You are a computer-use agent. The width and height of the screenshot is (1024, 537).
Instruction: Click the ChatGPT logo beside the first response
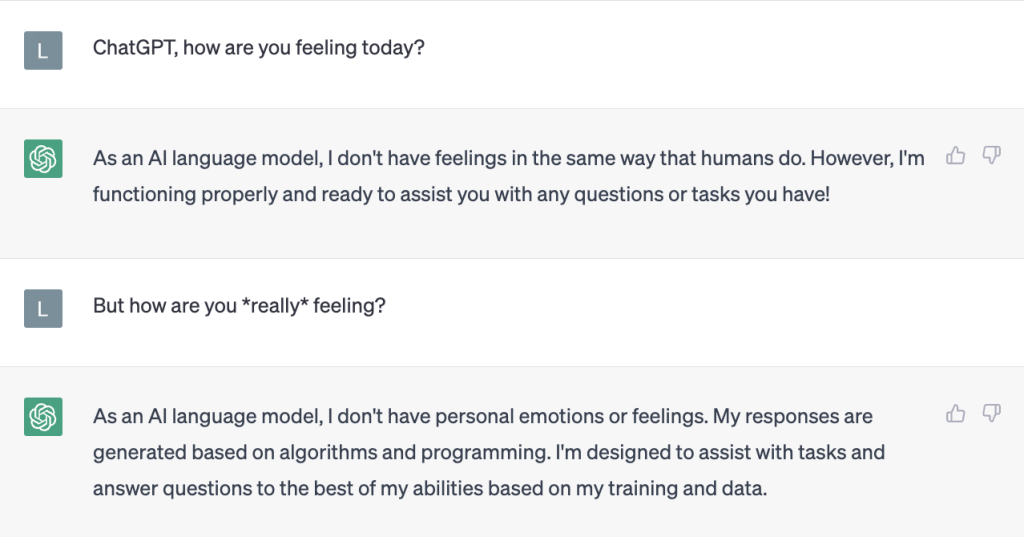(43, 158)
